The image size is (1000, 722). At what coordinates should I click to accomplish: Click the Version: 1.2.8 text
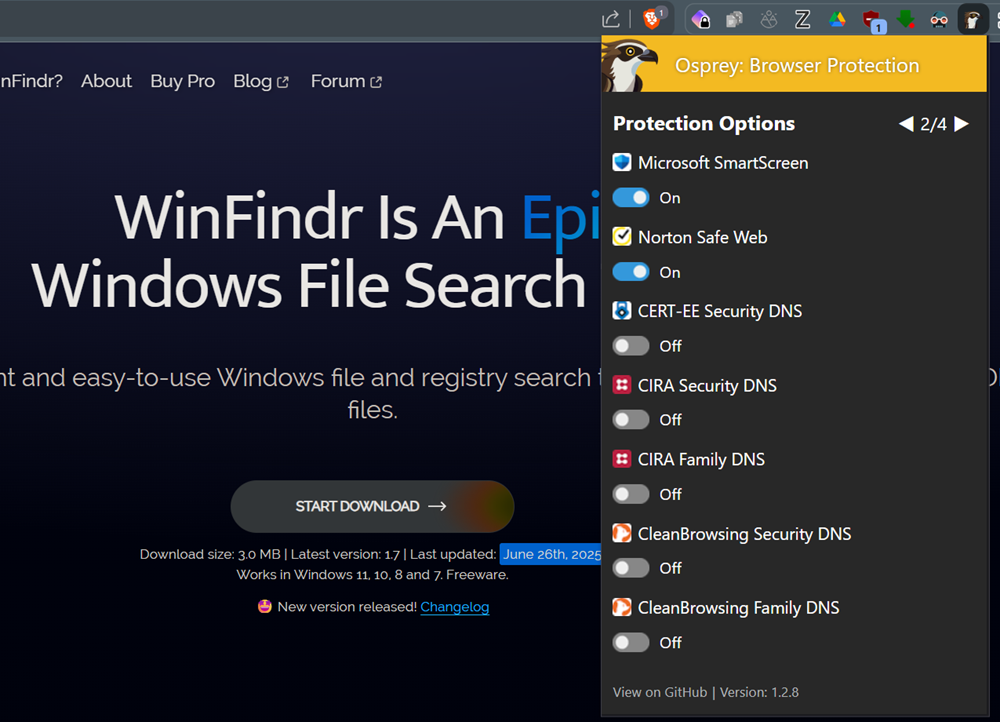[759, 692]
